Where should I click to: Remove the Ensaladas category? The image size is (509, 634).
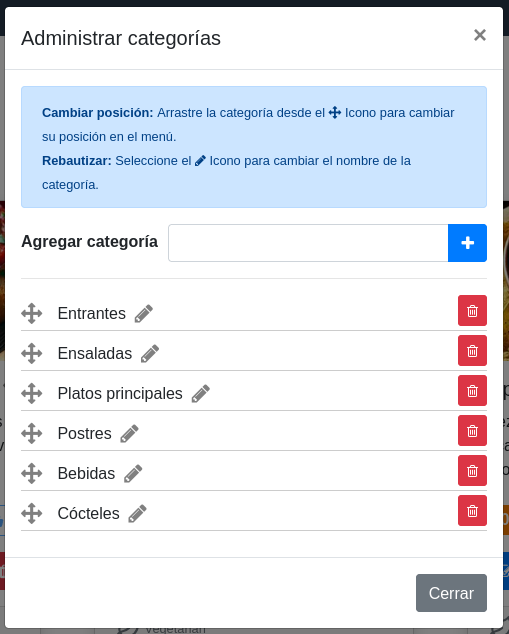point(472,351)
